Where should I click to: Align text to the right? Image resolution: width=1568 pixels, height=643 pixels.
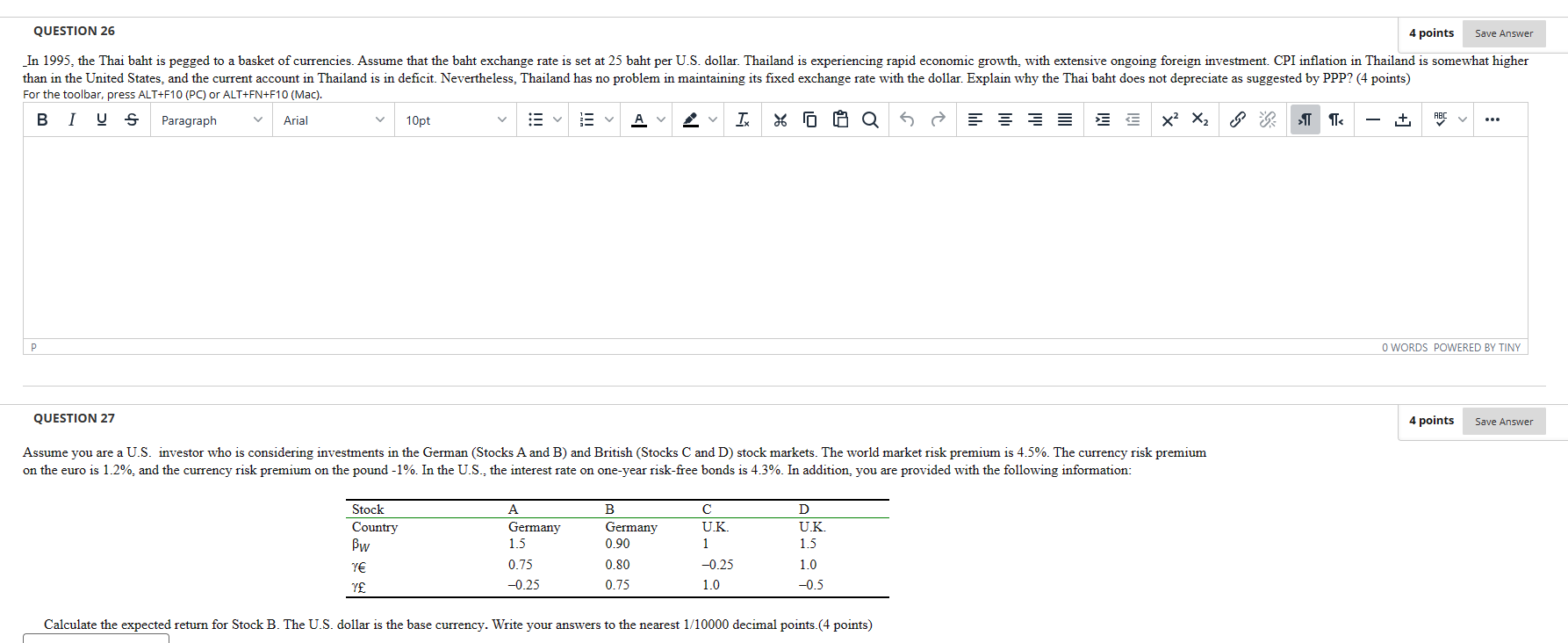(x=1035, y=119)
